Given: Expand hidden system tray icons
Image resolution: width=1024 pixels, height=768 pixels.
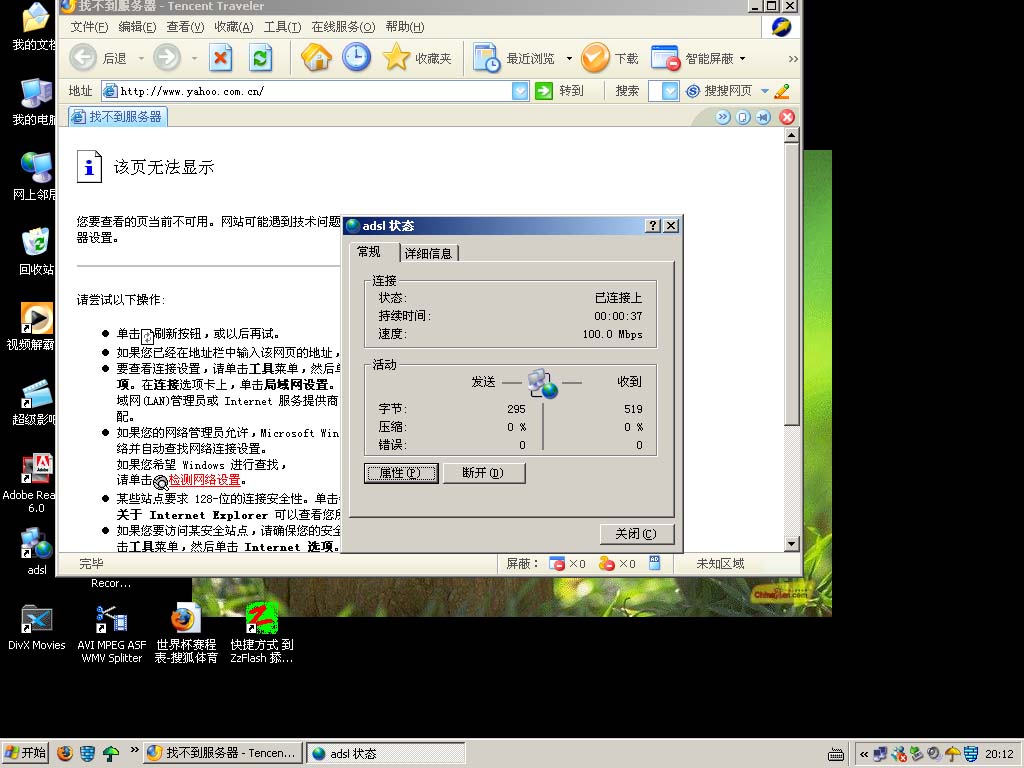Looking at the screenshot, I should pyautogui.click(x=864, y=754).
